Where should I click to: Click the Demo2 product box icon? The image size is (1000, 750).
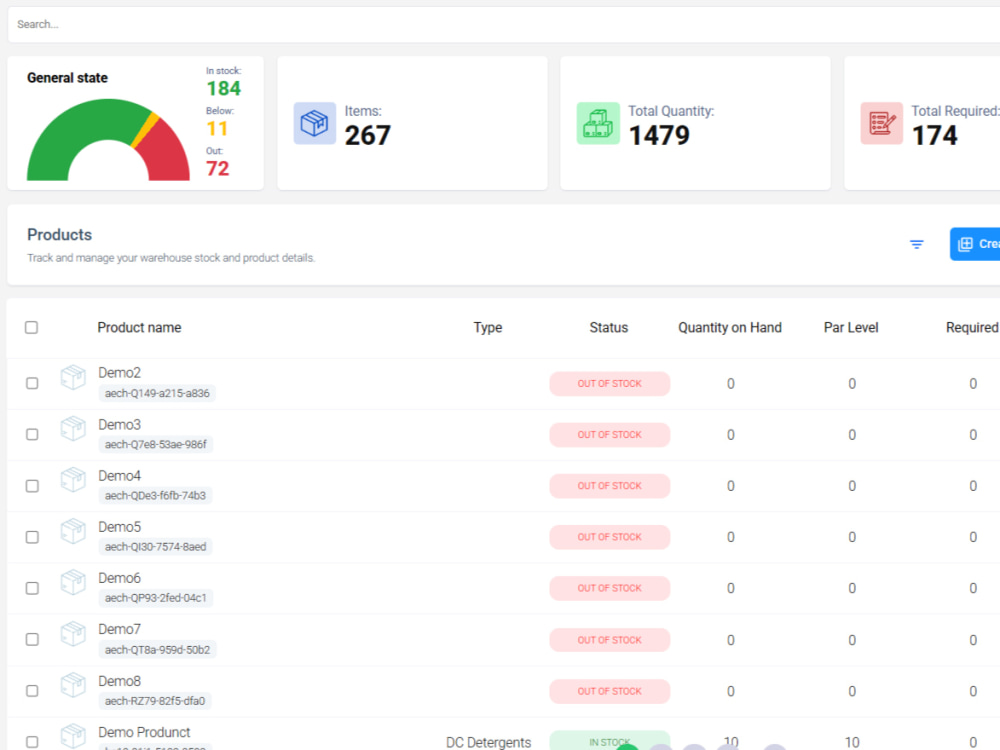point(73,377)
